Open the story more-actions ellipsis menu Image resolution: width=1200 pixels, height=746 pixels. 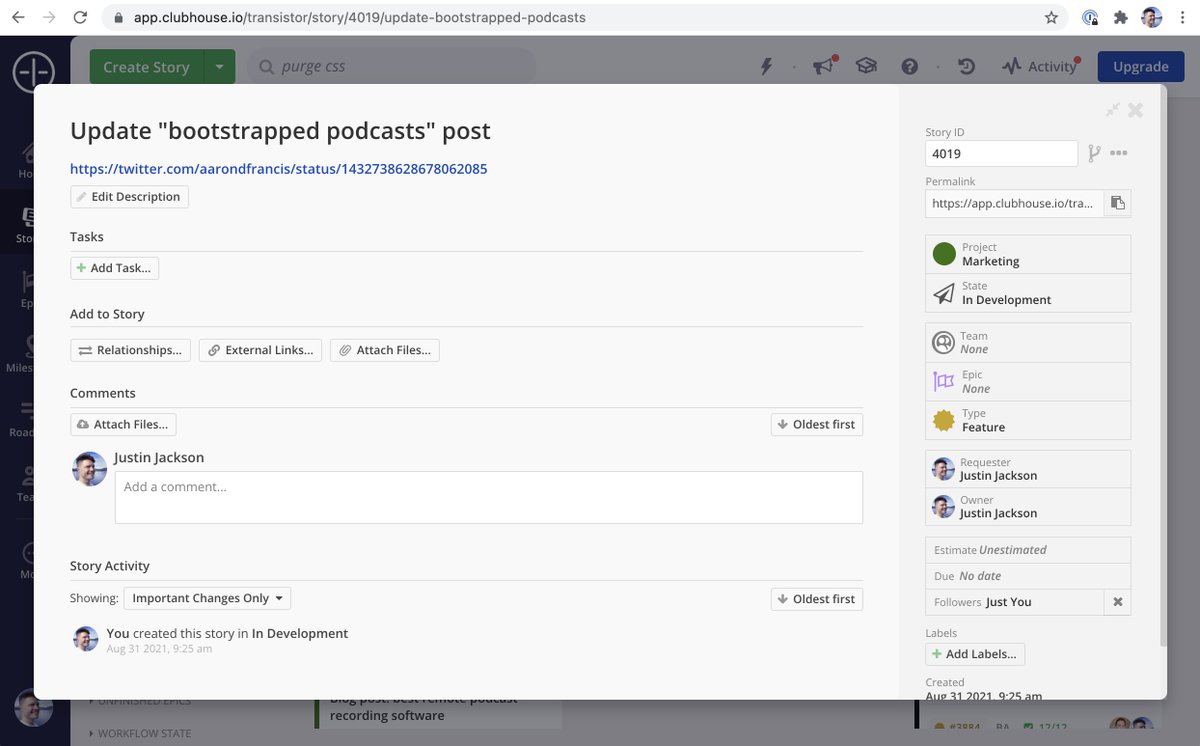point(1119,153)
